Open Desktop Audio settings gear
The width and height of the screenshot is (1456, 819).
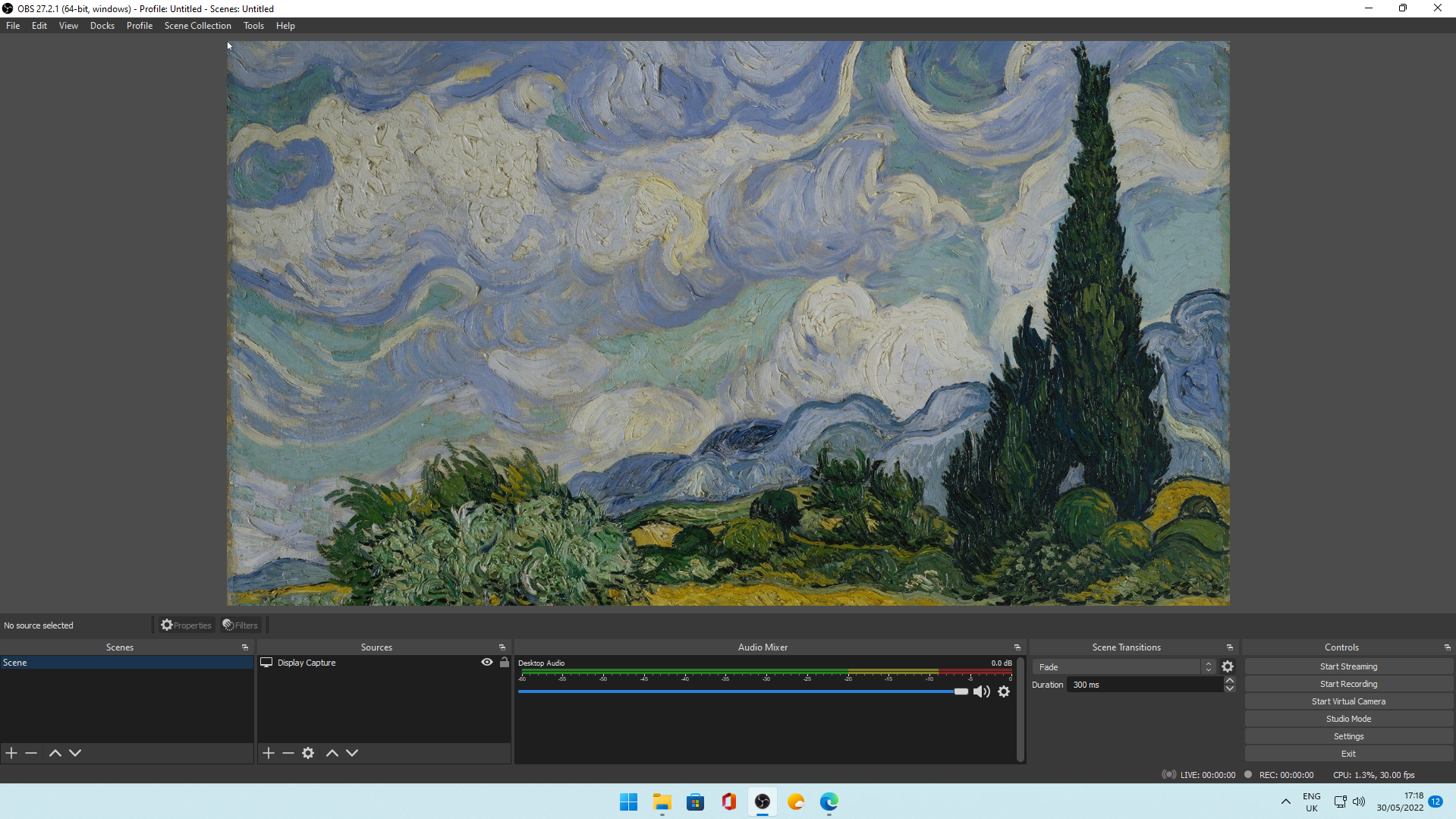point(1004,691)
